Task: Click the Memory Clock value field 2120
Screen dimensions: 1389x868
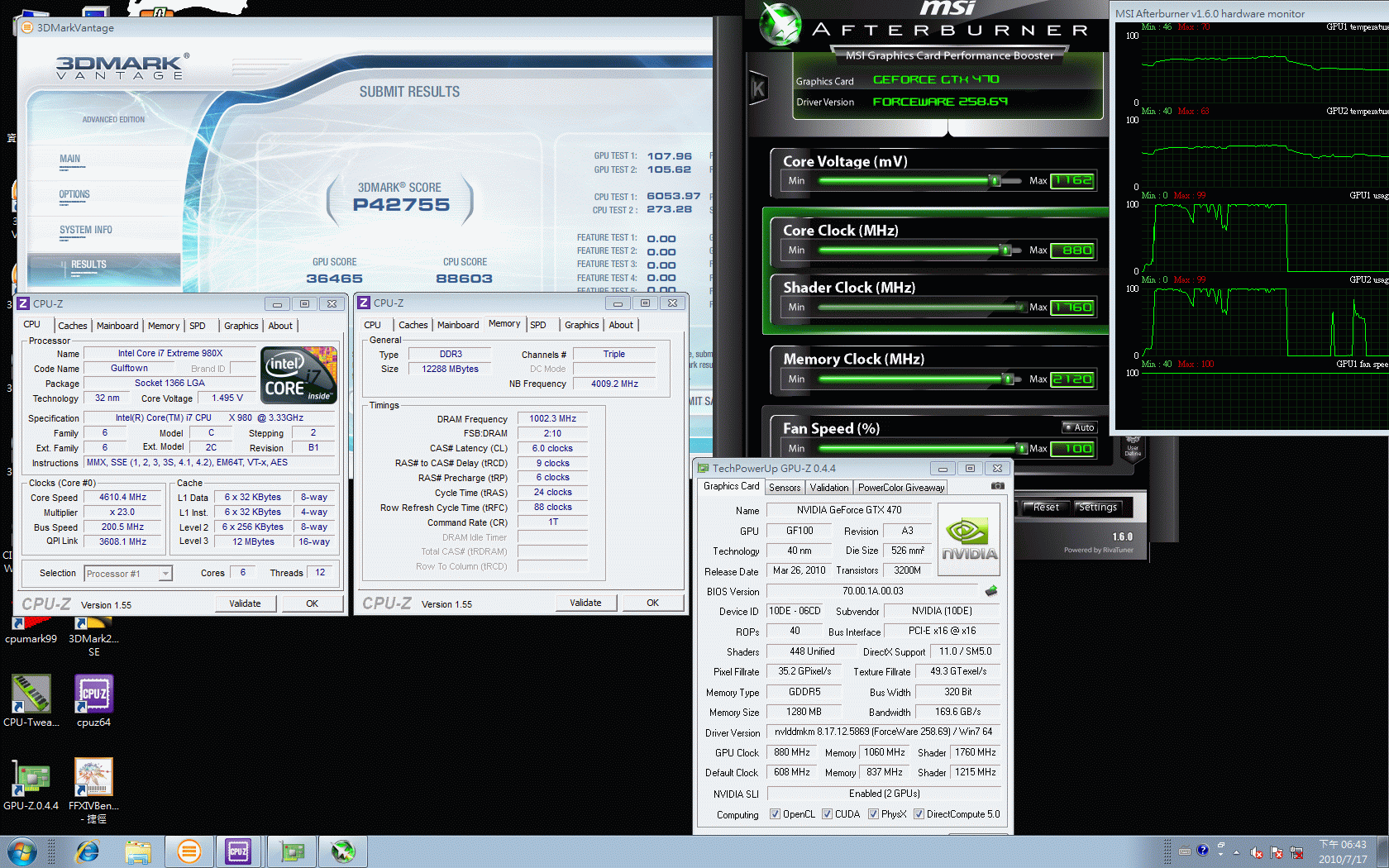Action: 1073,379
